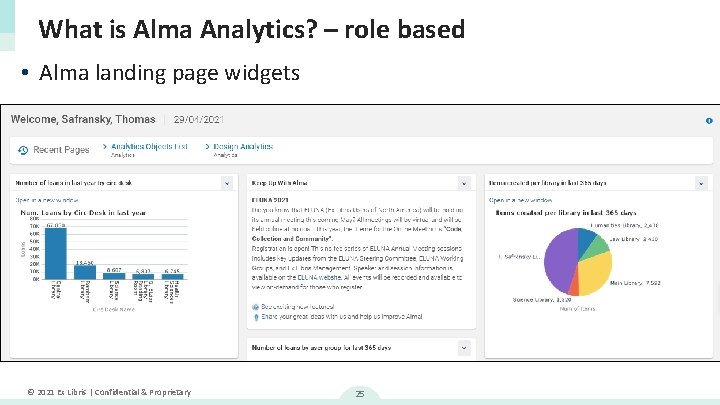Click the Recent Pages label
This screenshot has height=405, width=720.
61,150
